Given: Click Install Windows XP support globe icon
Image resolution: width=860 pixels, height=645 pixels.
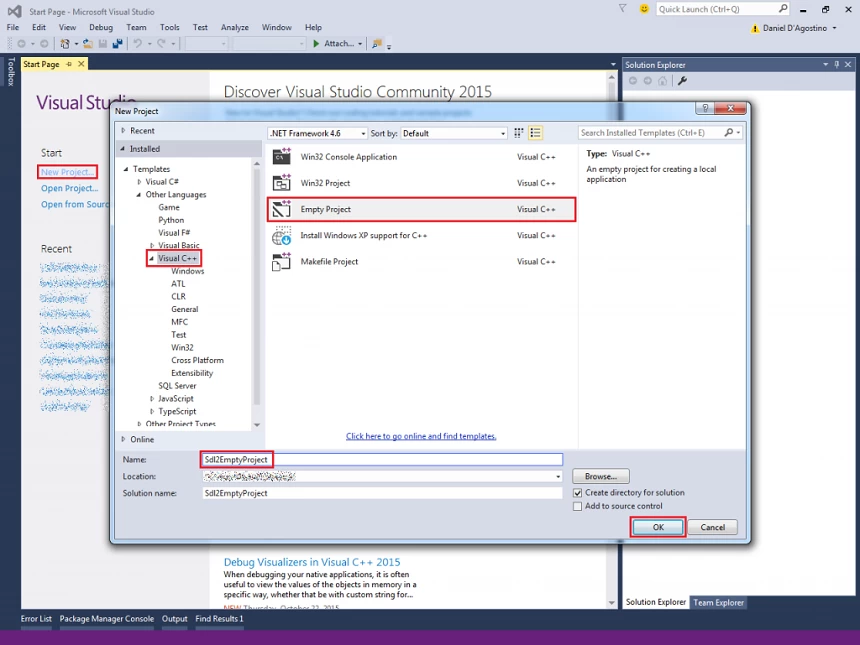Looking at the screenshot, I should [281, 236].
